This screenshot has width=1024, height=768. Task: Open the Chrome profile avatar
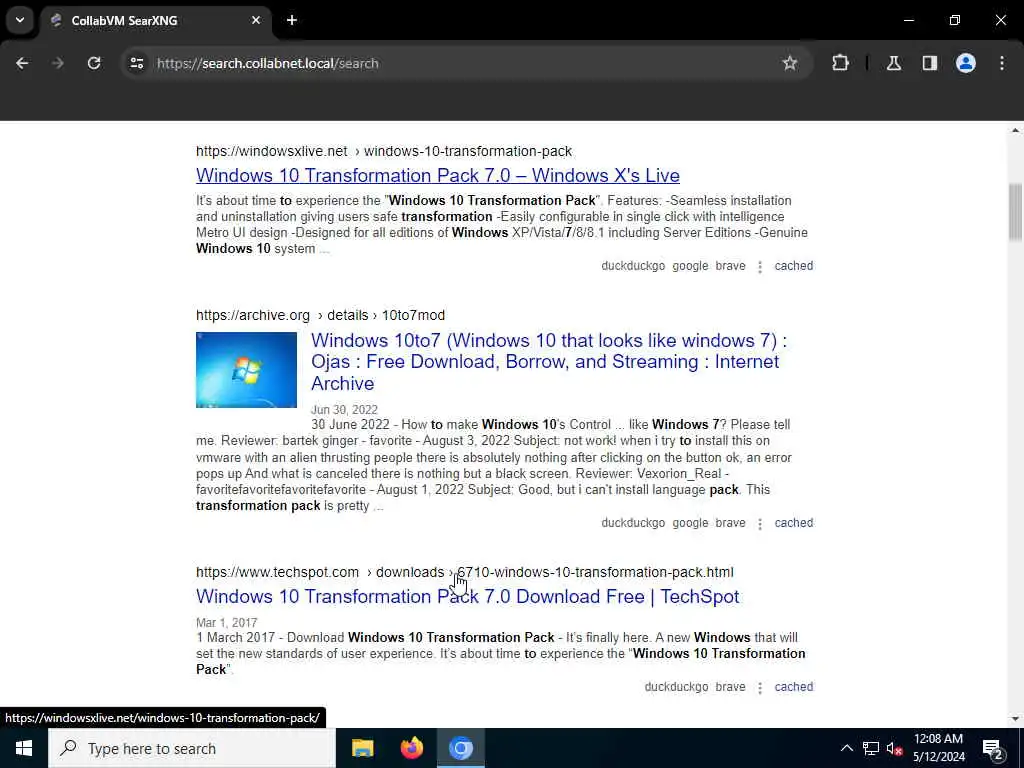click(966, 63)
